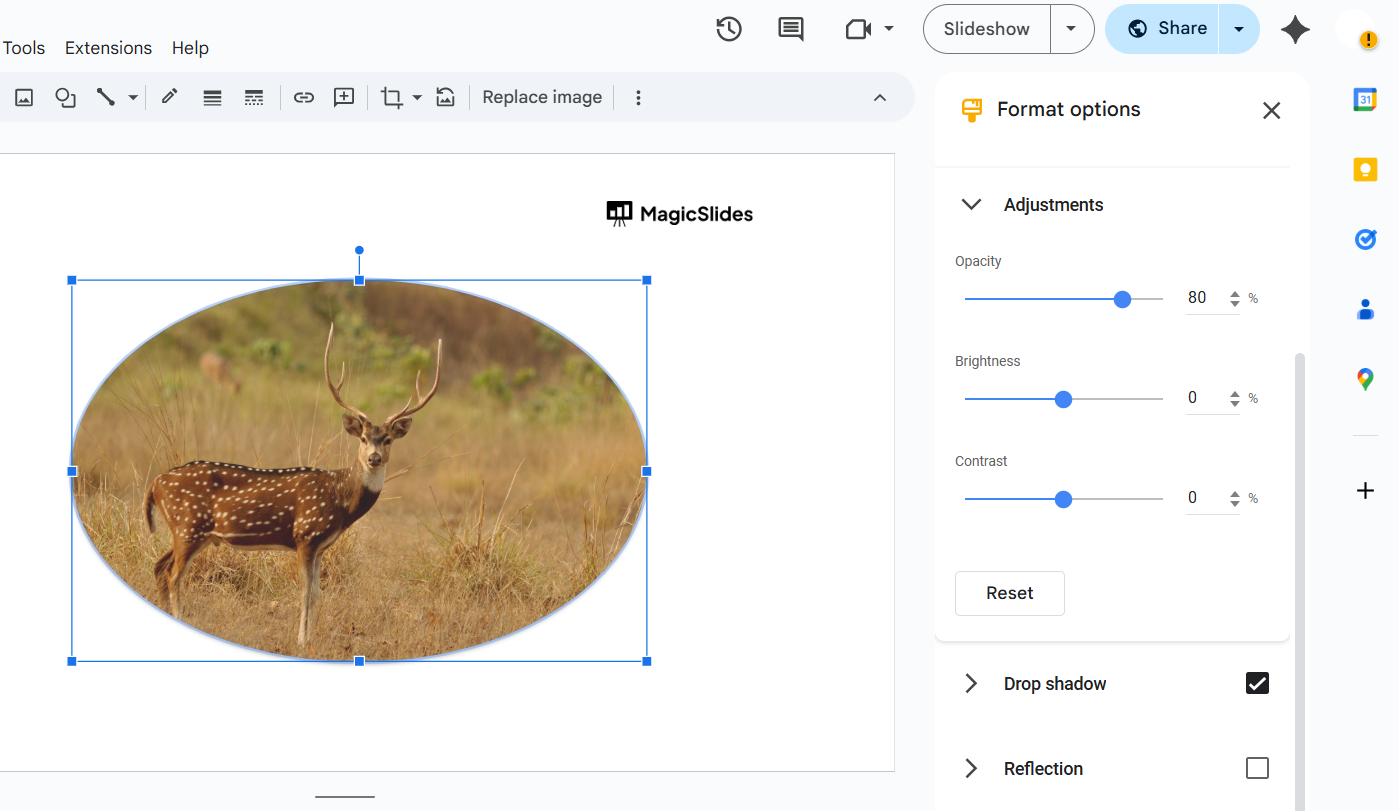Select the crop image tool
Image resolution: width=1399 pixels, height=811 pixels.
tap(391, 97)
